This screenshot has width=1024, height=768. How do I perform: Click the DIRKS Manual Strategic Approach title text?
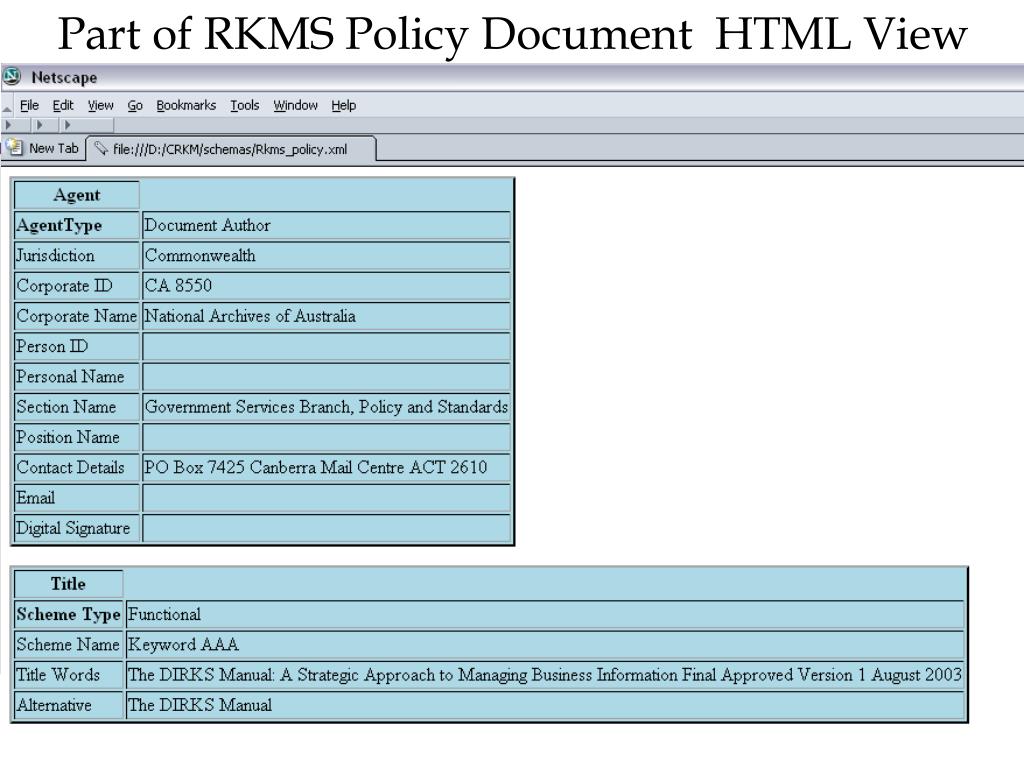[x=545, y=675]
